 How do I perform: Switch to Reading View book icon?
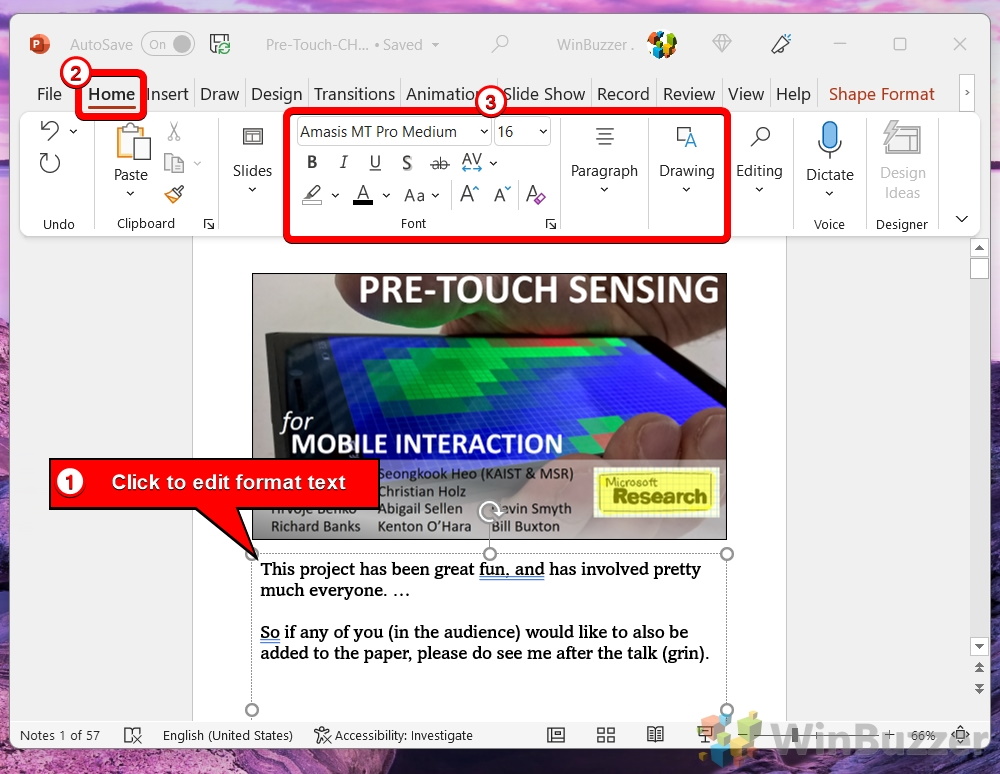point(655,734)
